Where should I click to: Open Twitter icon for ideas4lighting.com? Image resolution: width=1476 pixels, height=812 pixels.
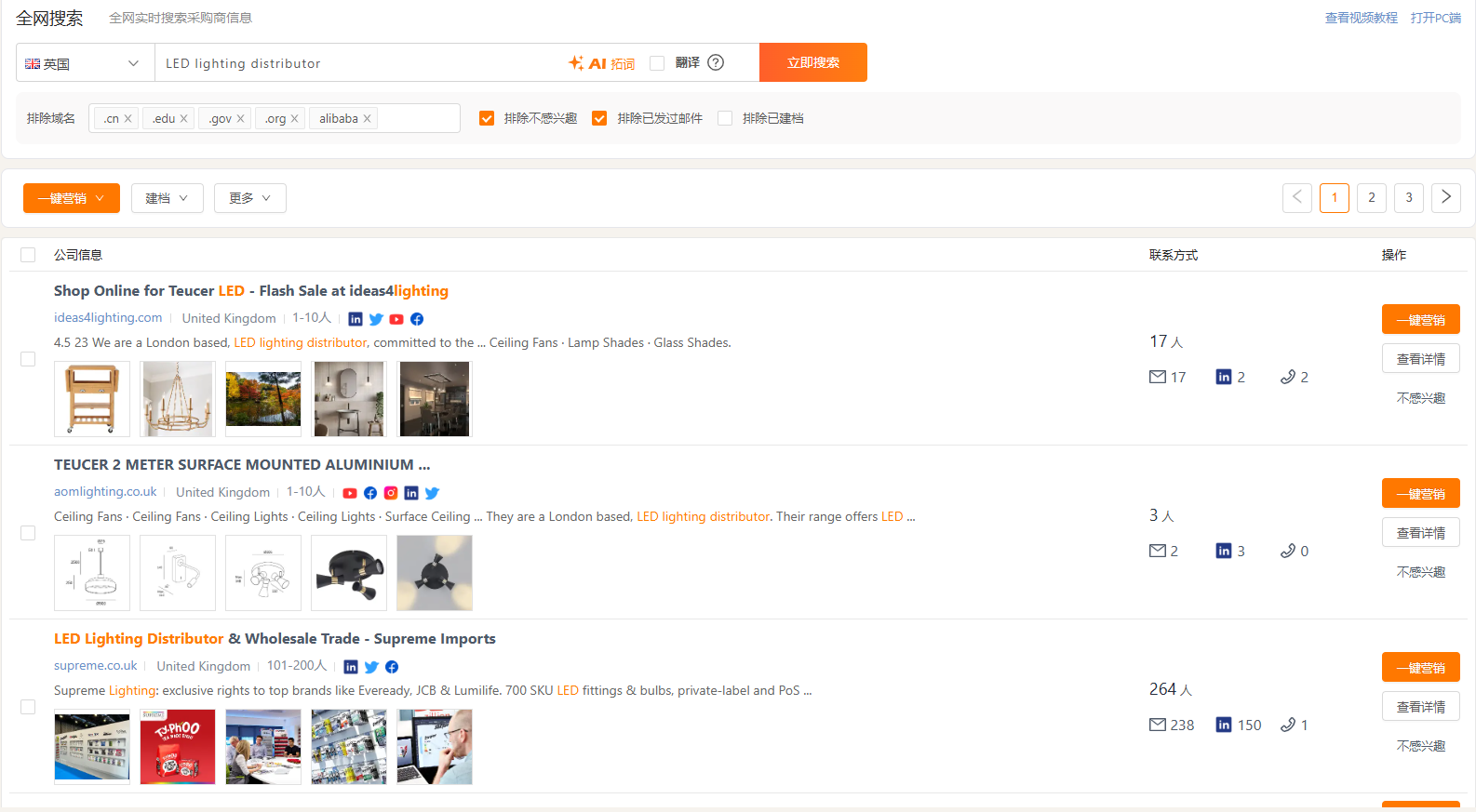[376, 319]
